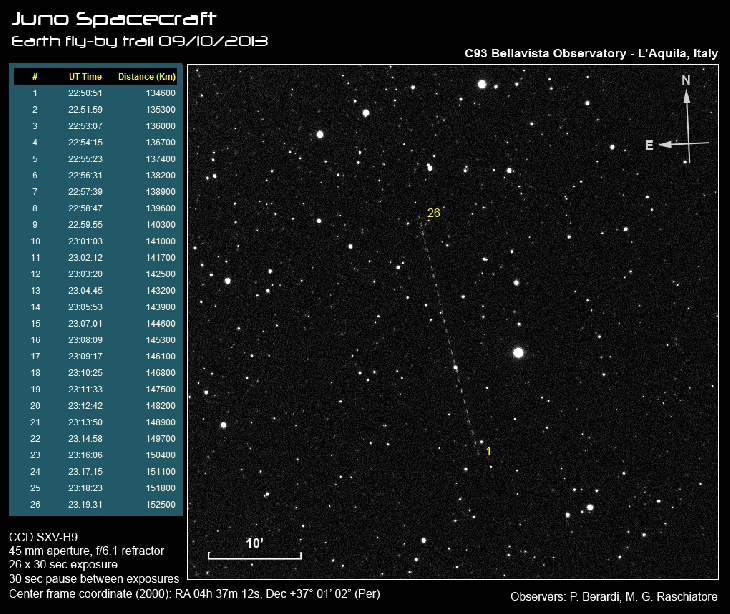Click the Juno Spacecraft title

pyautogui.click(x=113, y=19)
